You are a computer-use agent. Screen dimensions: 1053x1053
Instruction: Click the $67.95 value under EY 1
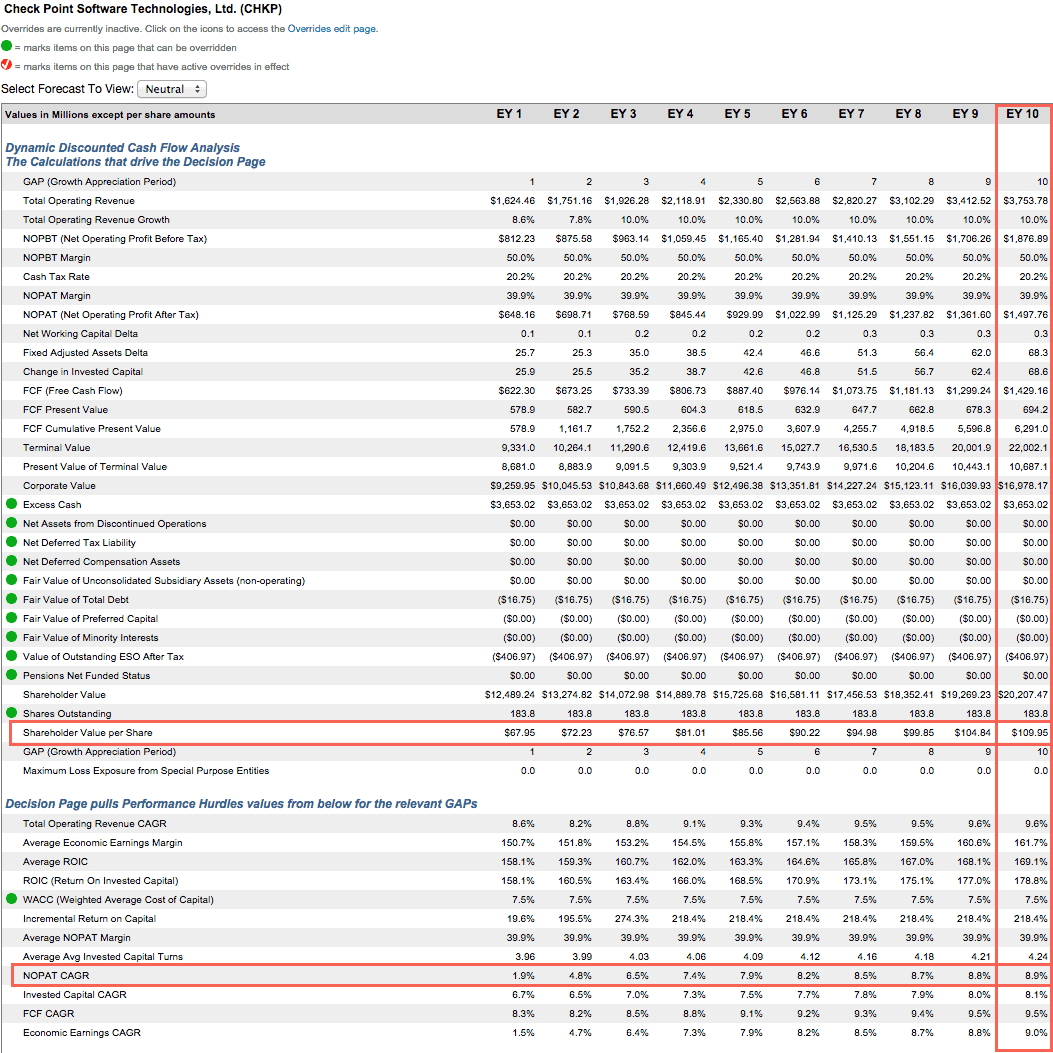point(520,733)
